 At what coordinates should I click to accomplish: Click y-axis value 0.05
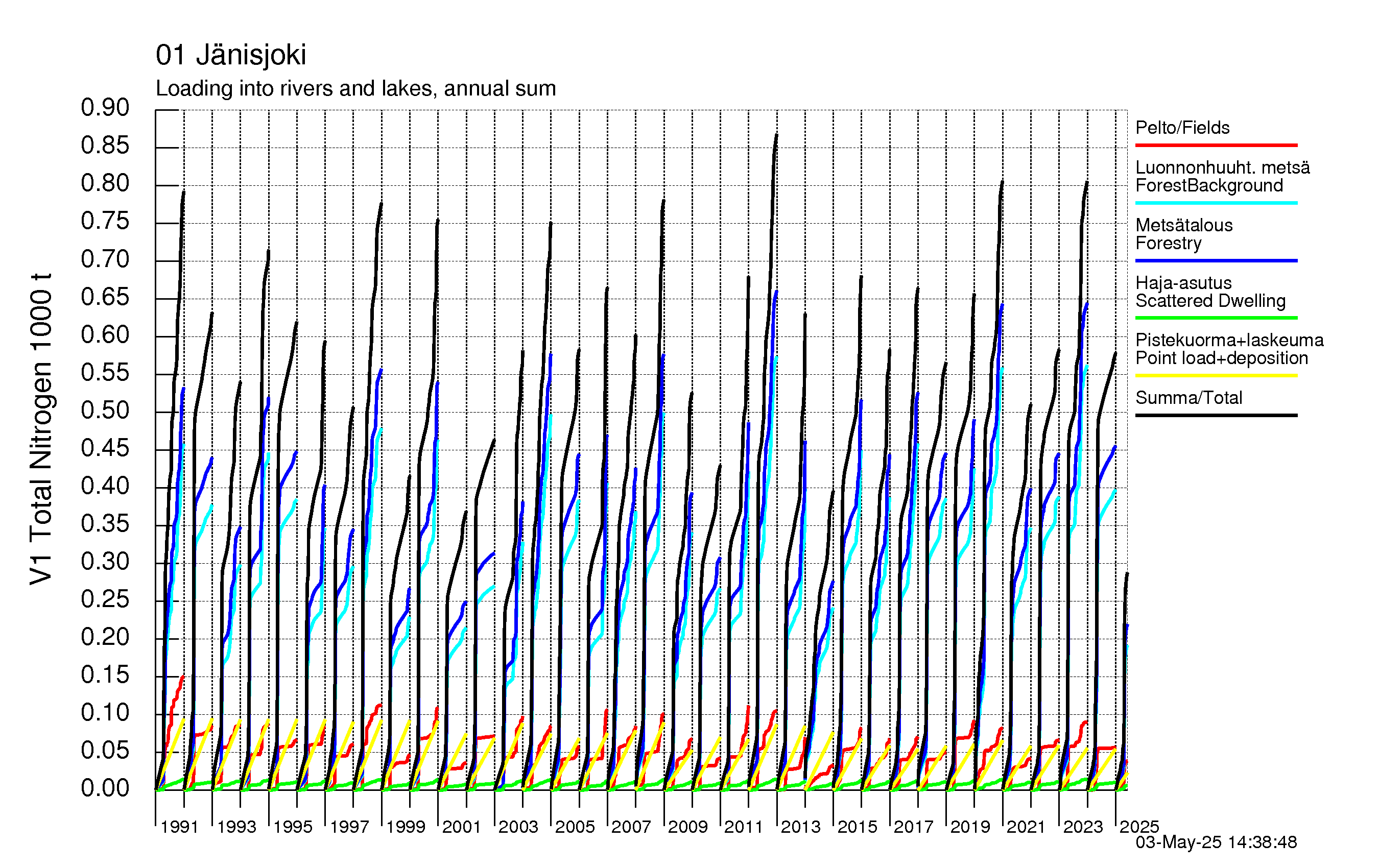105,751
